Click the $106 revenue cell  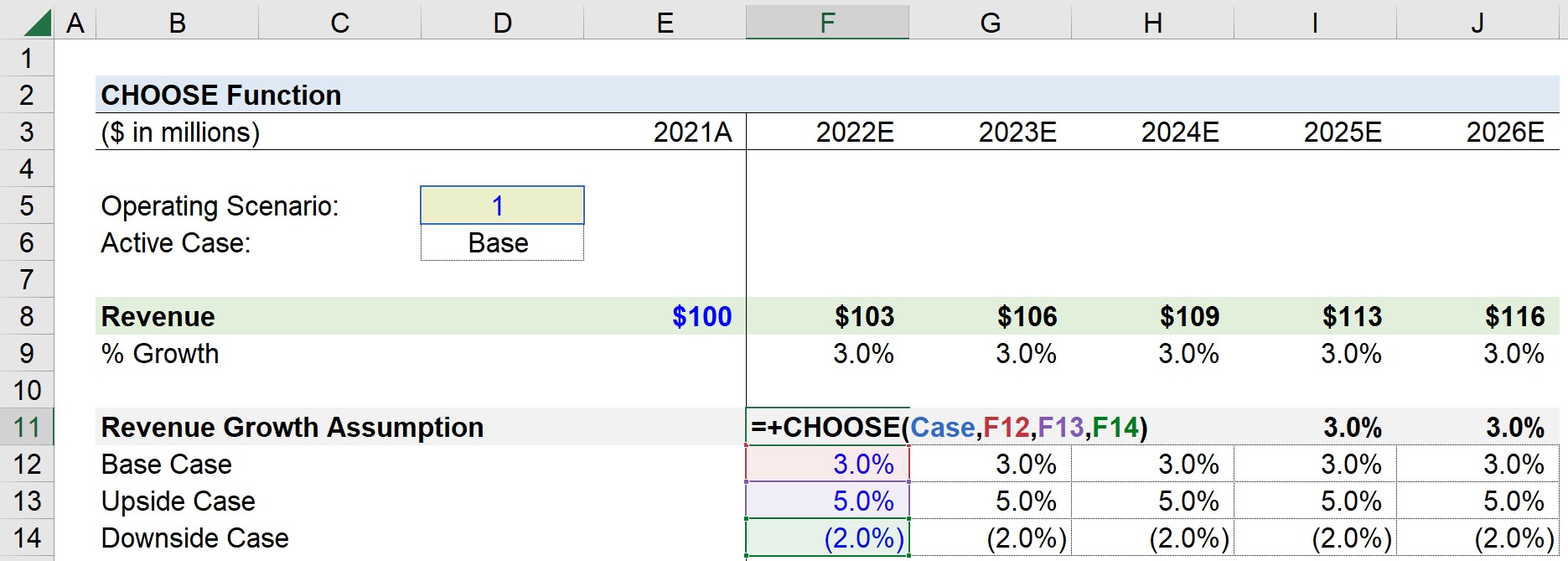coord(990,316)
